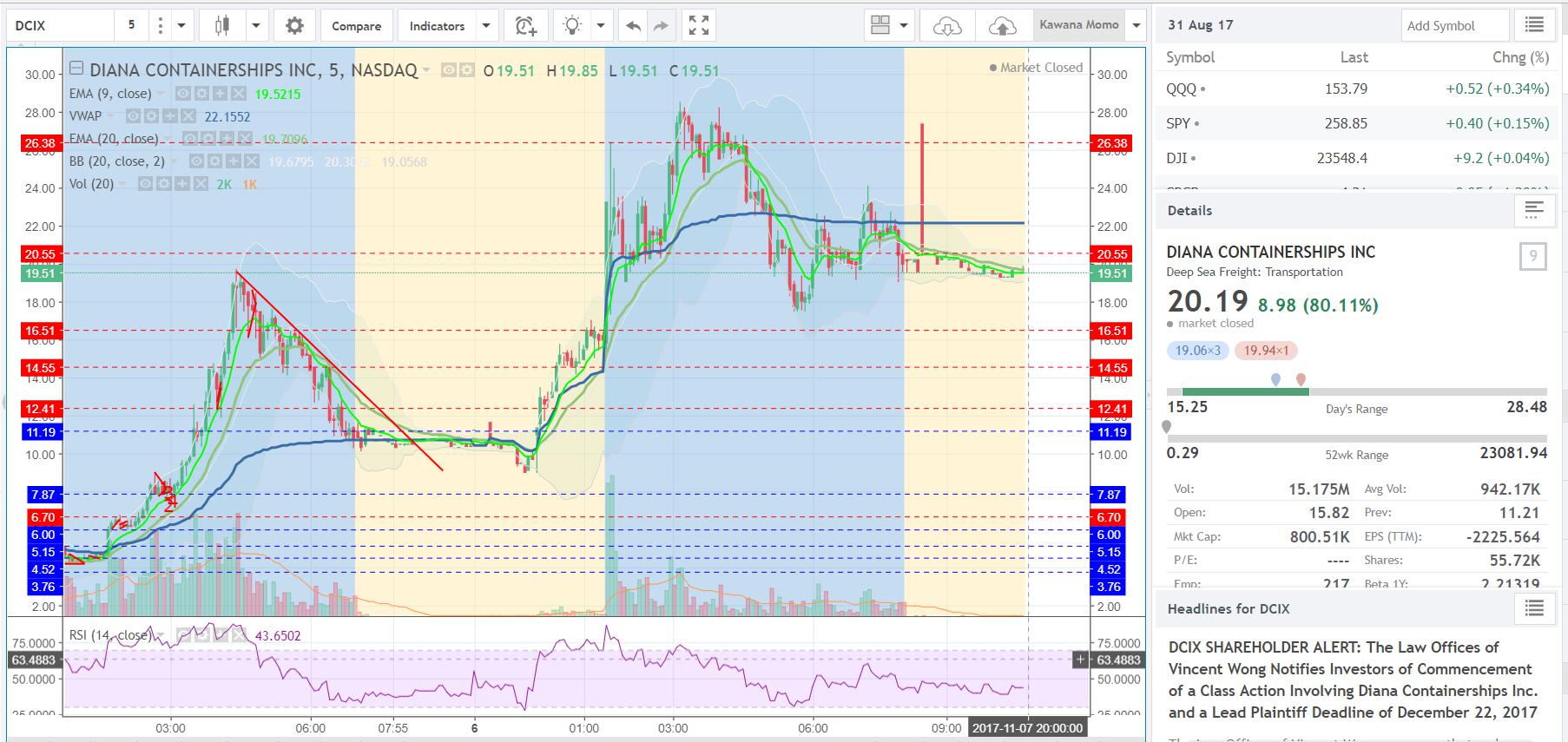Open the Indicators button
1568x742 pixels.
(437, 26)
